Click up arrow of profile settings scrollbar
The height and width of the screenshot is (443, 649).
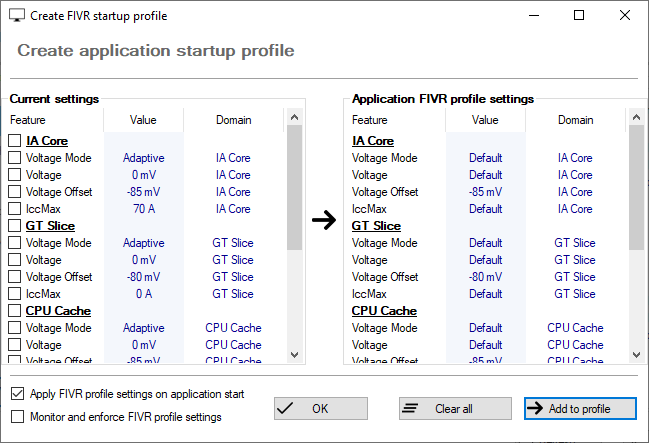(636, 117)
